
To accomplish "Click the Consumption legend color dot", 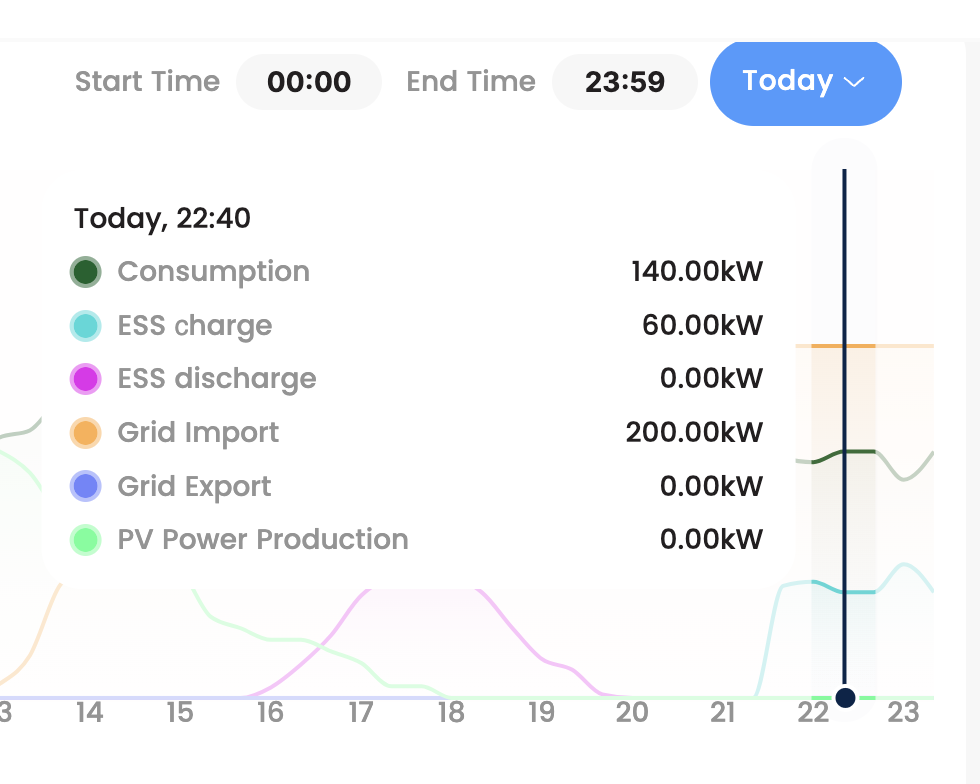I will tap(85, 271).
